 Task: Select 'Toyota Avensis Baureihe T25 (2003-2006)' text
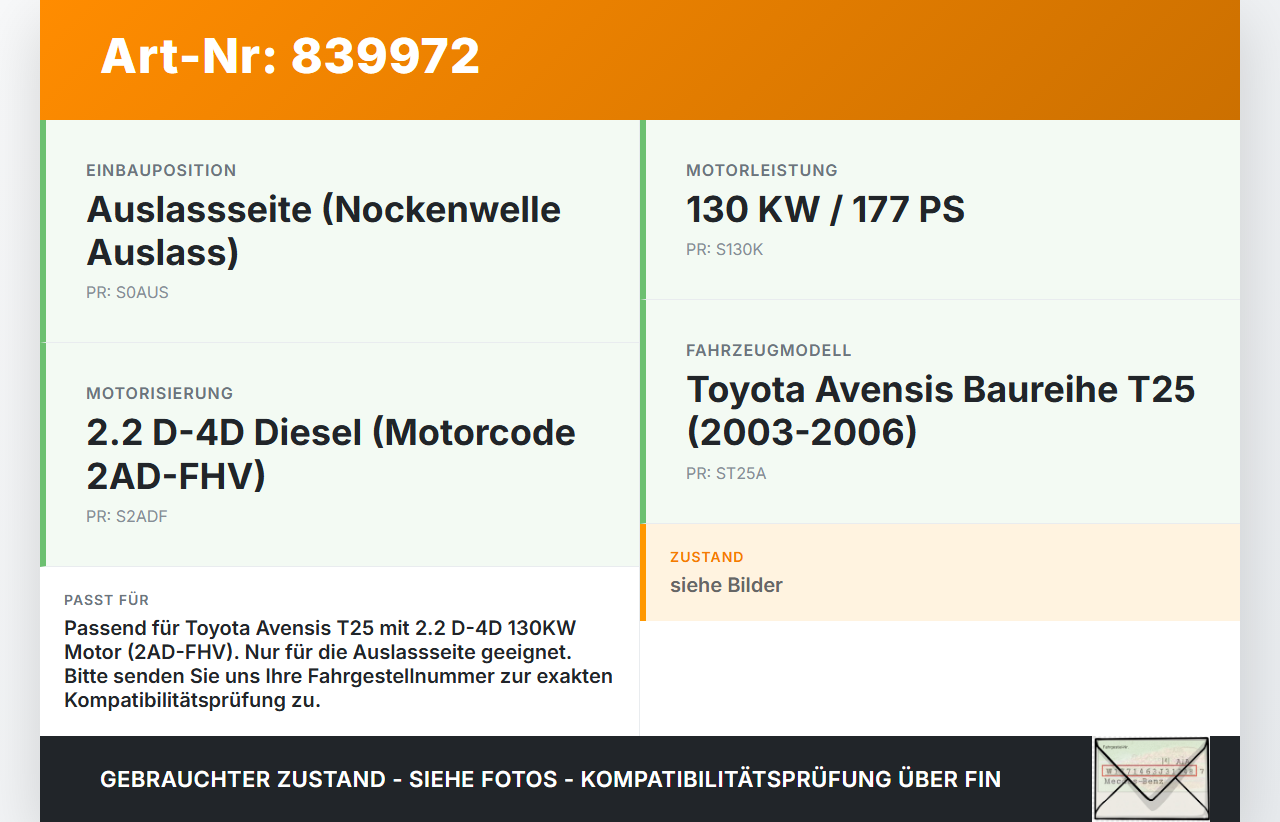tap(941, 410)
